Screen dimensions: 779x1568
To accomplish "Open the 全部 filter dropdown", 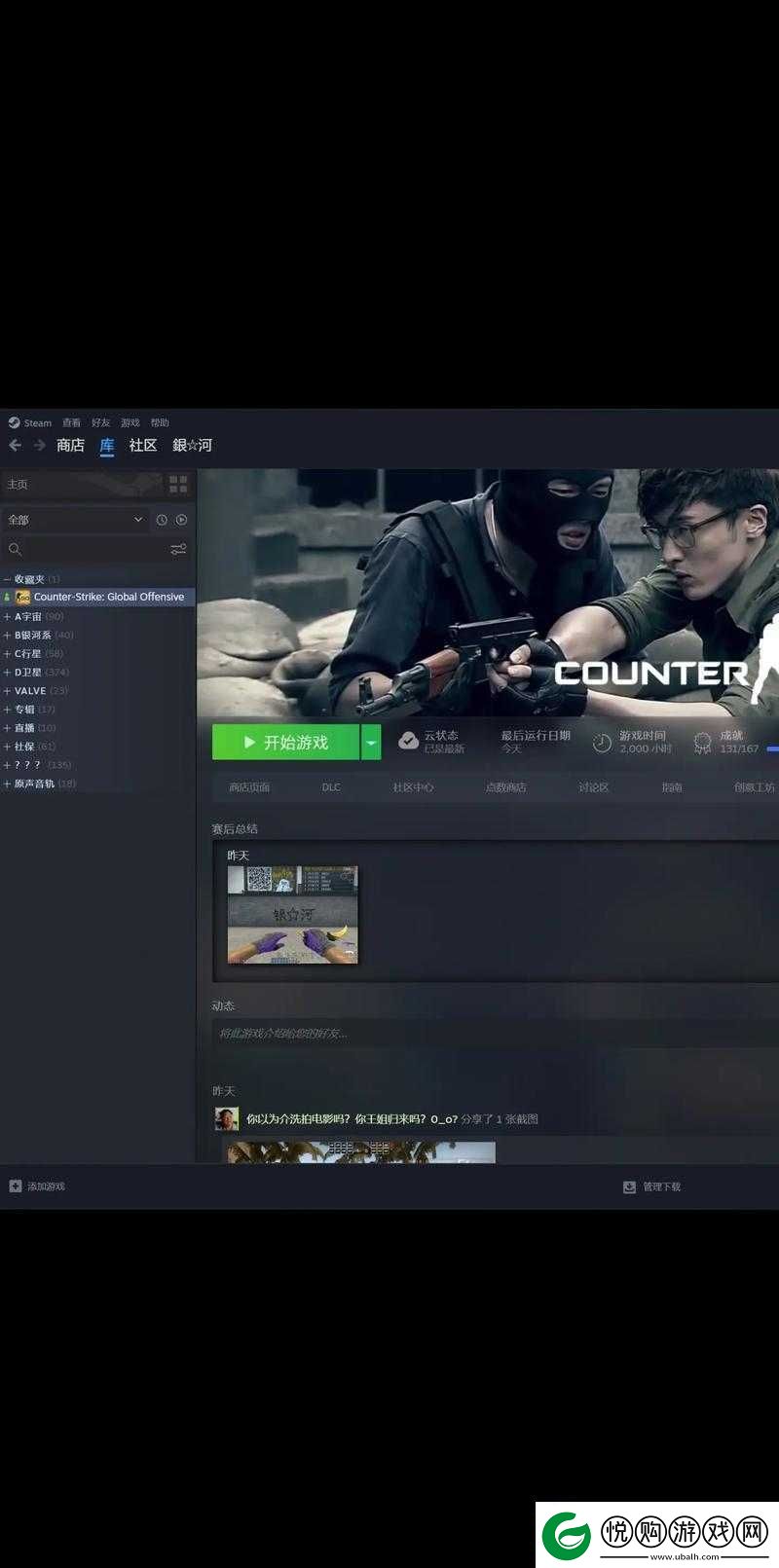I will click(x=75, y=520).
